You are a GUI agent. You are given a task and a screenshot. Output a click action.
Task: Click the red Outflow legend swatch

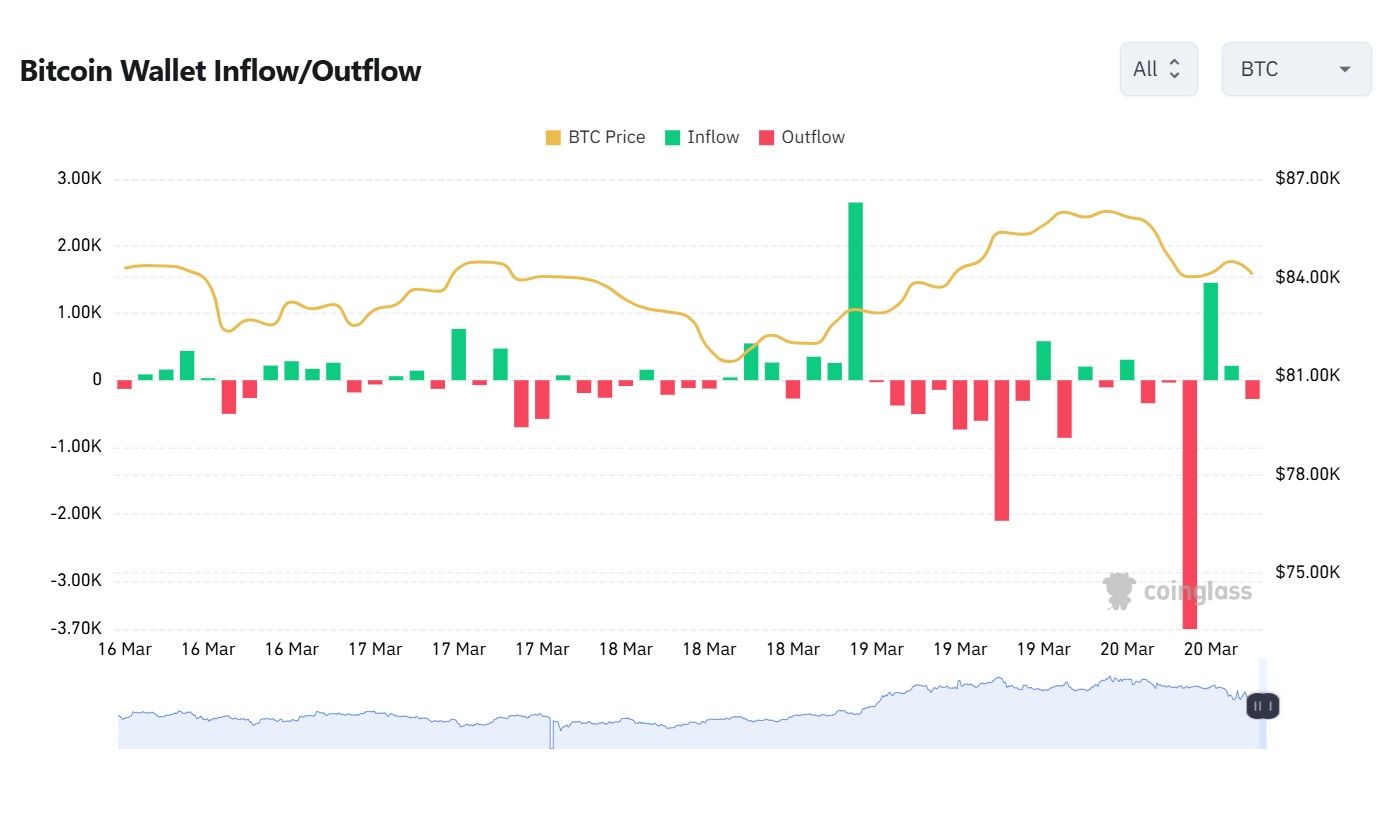pos(767,138)
